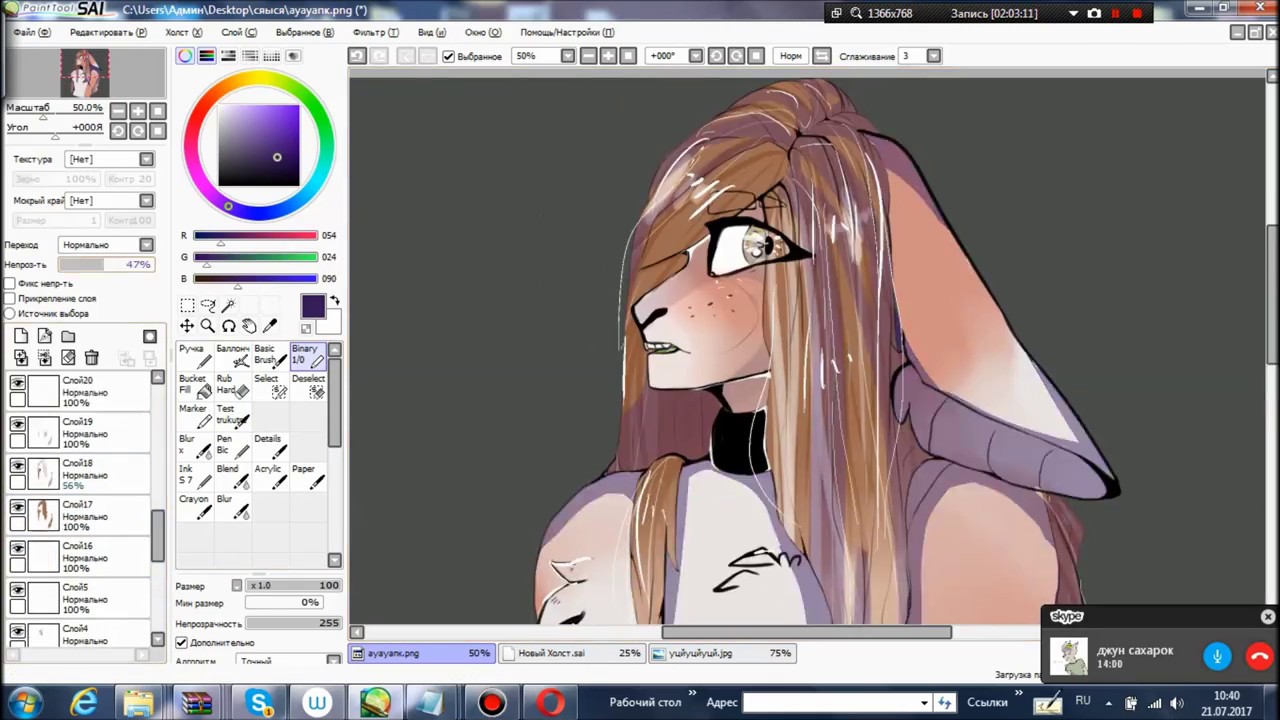Open the Алгоритм Точный dropdown
Screen dimensions: 1280x720
tap(289, 661)
